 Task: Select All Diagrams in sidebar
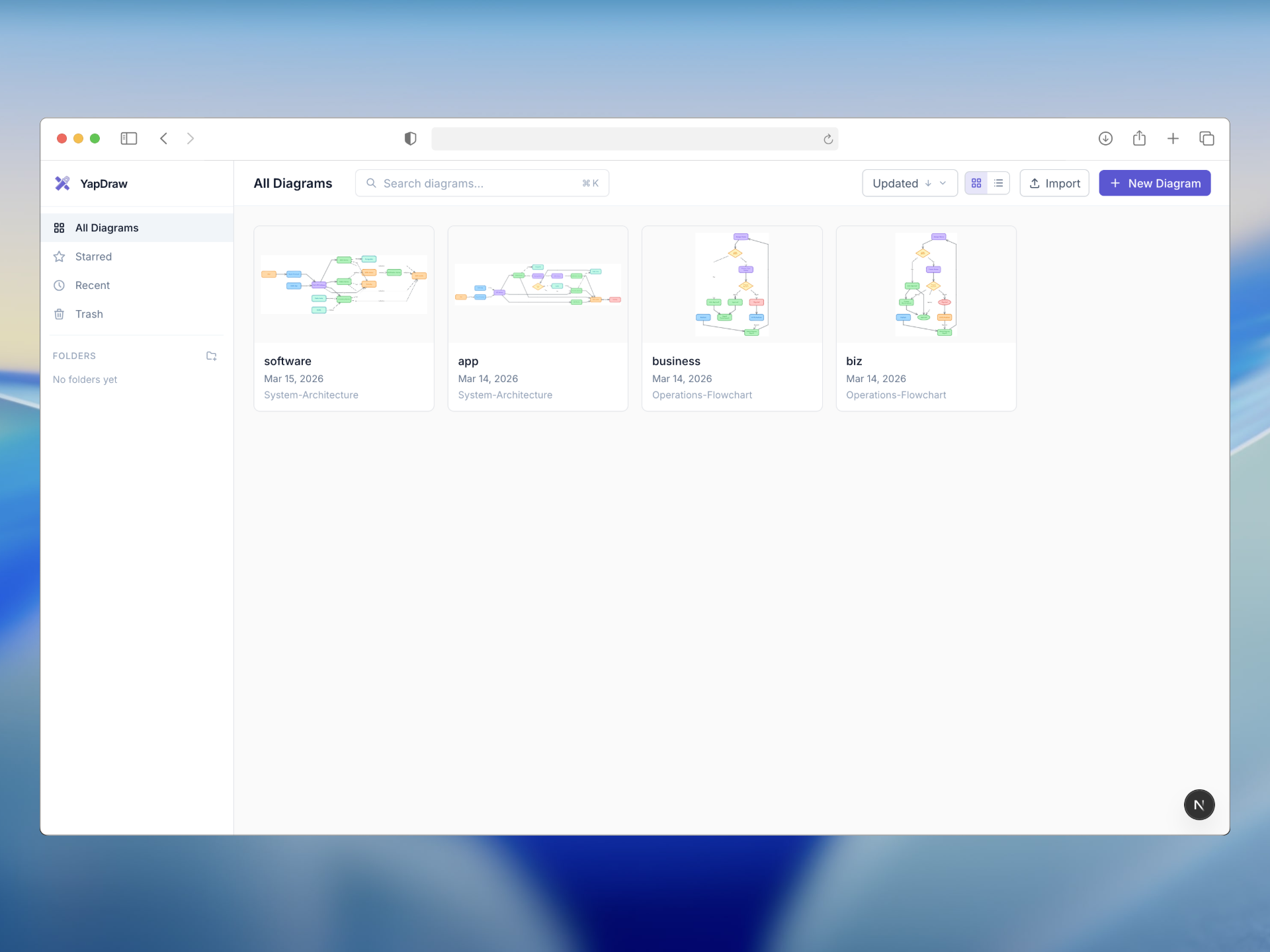[106, 228]
